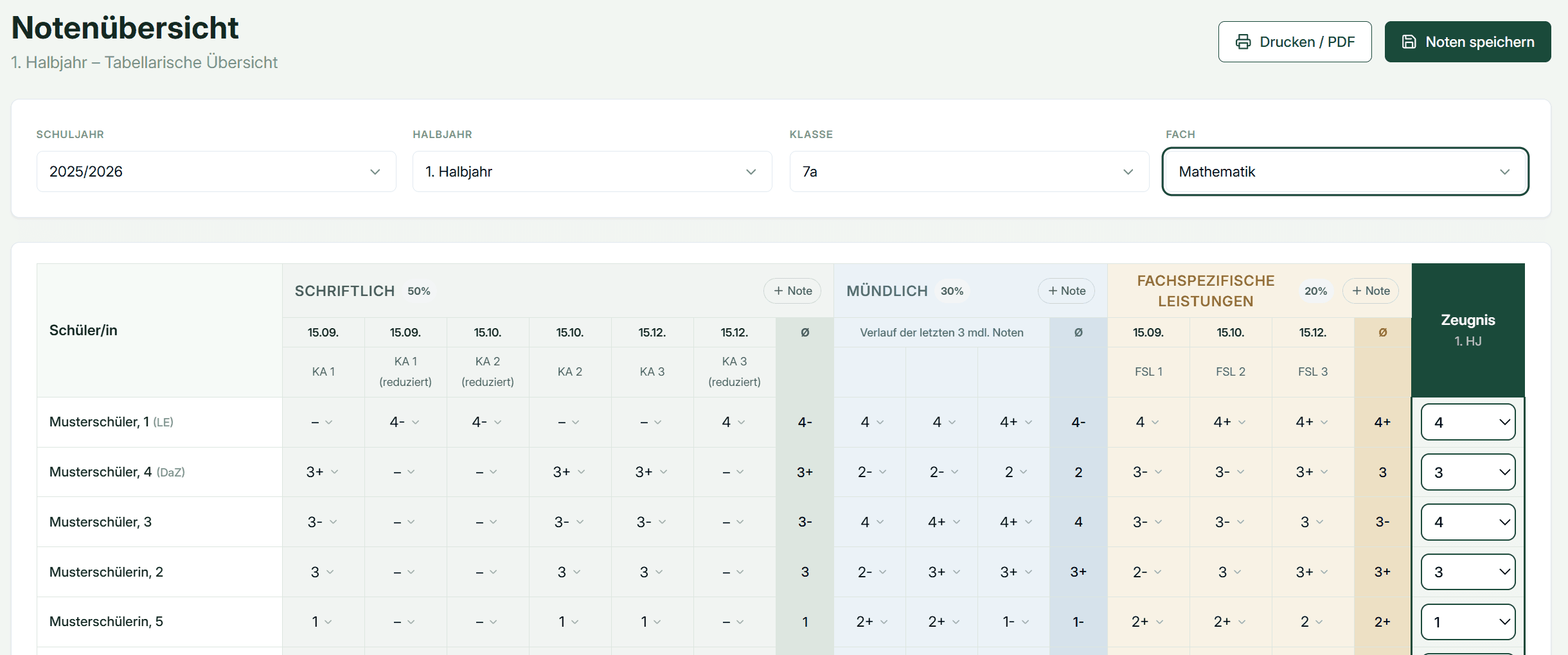Image resolution: width=1568 pixels, height=655 pixels.
Task: Click student name Musterschüler, 4 (DaZ)
Action: tap(117, 472)
